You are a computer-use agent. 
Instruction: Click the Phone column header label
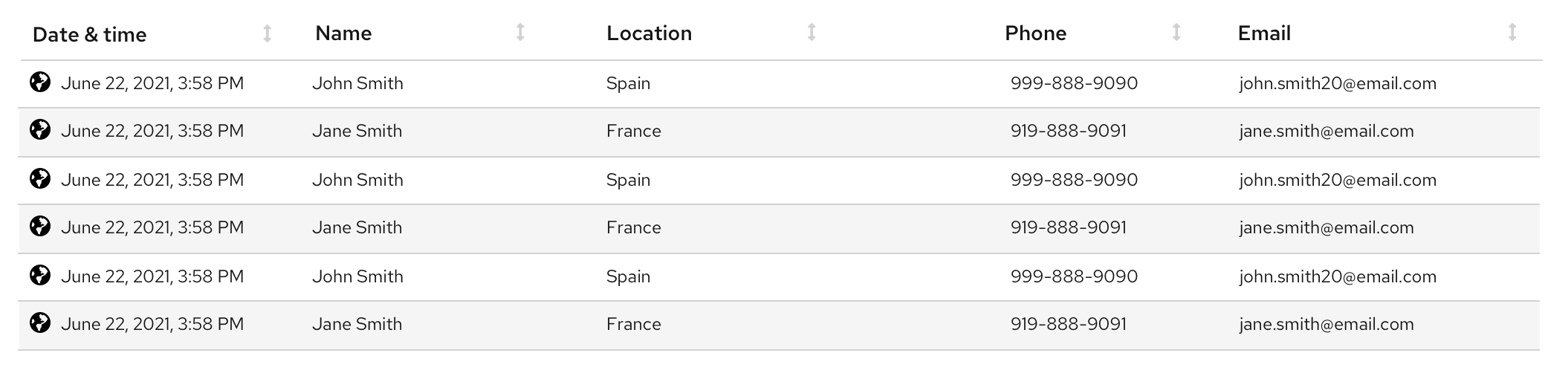tap(1035, 33)
